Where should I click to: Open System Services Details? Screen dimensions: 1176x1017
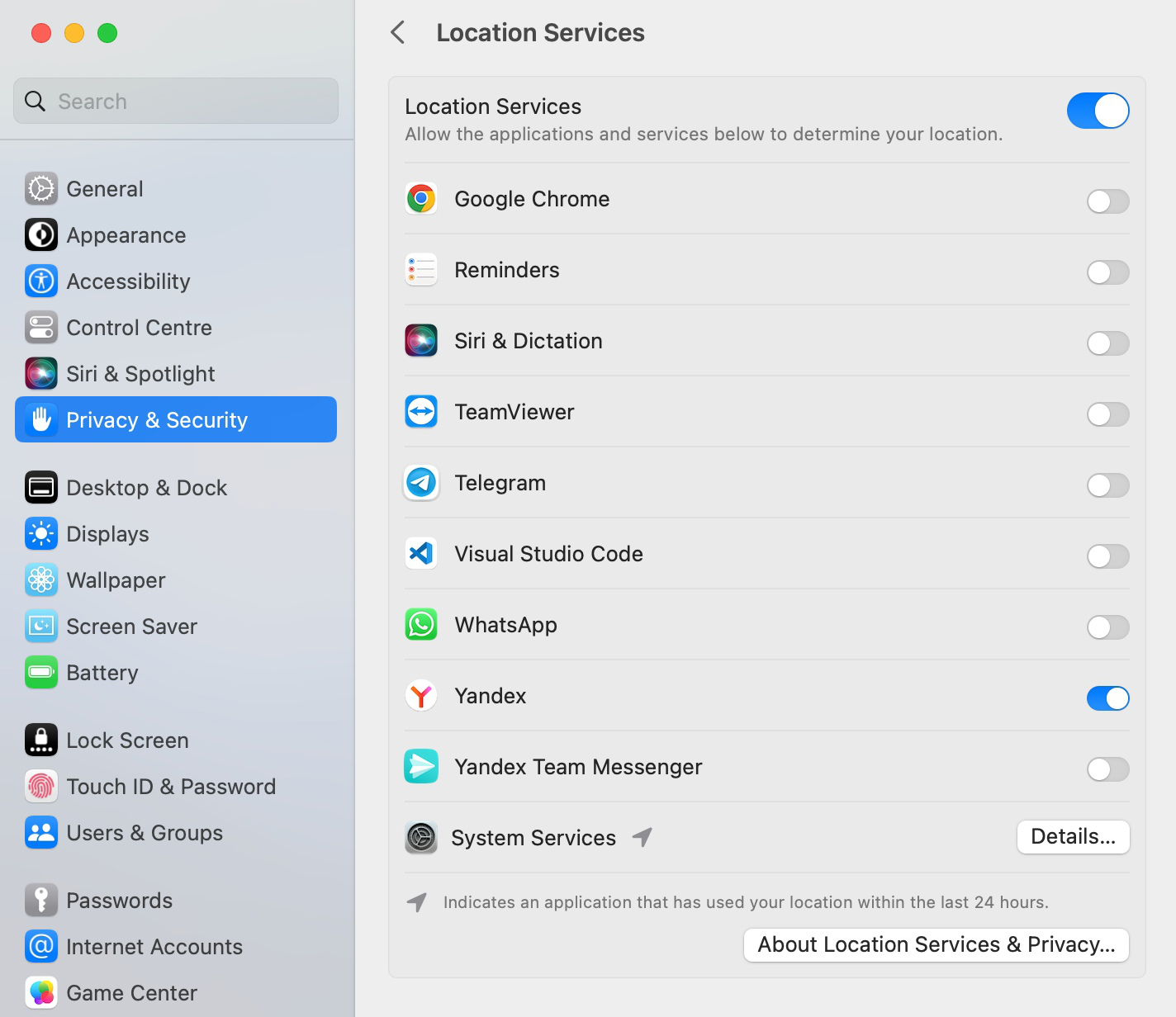pos(1073,837)
